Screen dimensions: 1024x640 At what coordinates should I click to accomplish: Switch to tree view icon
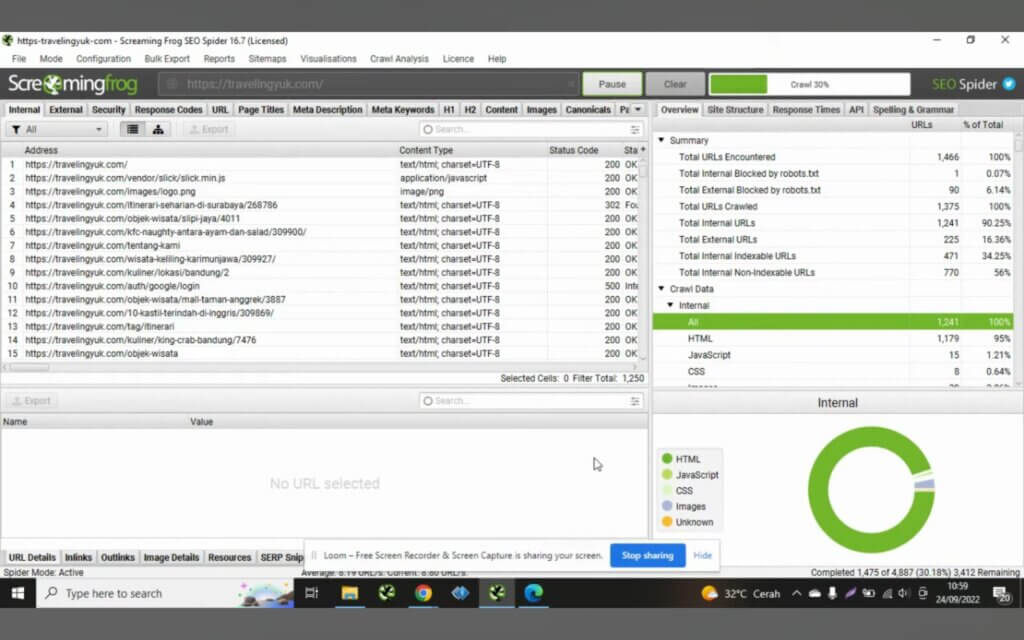pos(158,129)
